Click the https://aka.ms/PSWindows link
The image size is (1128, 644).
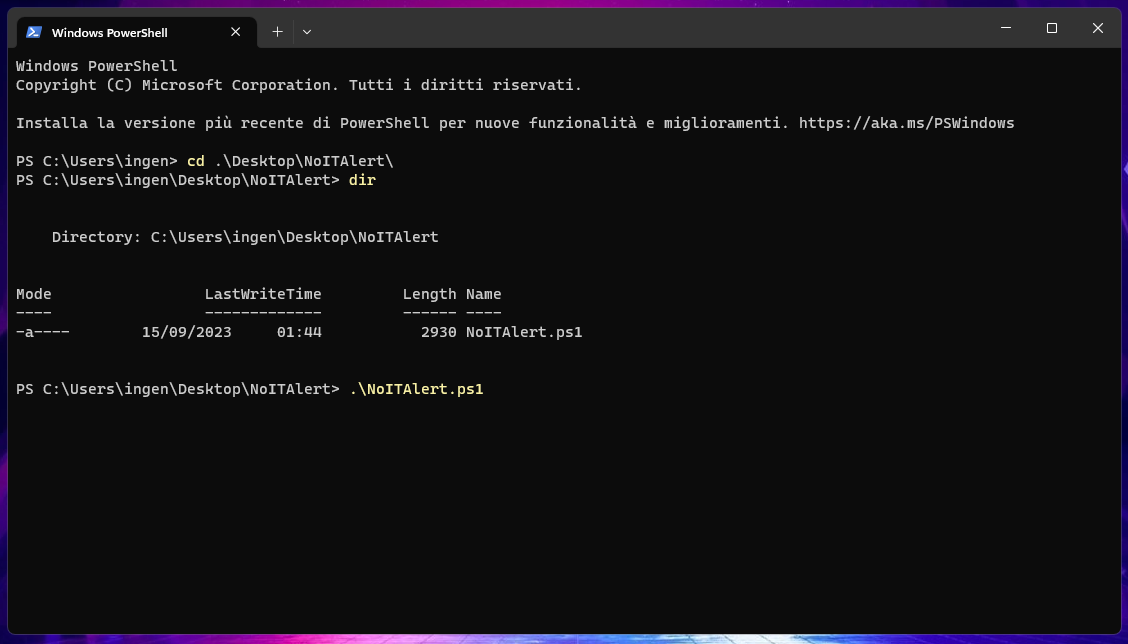point(906,123)
